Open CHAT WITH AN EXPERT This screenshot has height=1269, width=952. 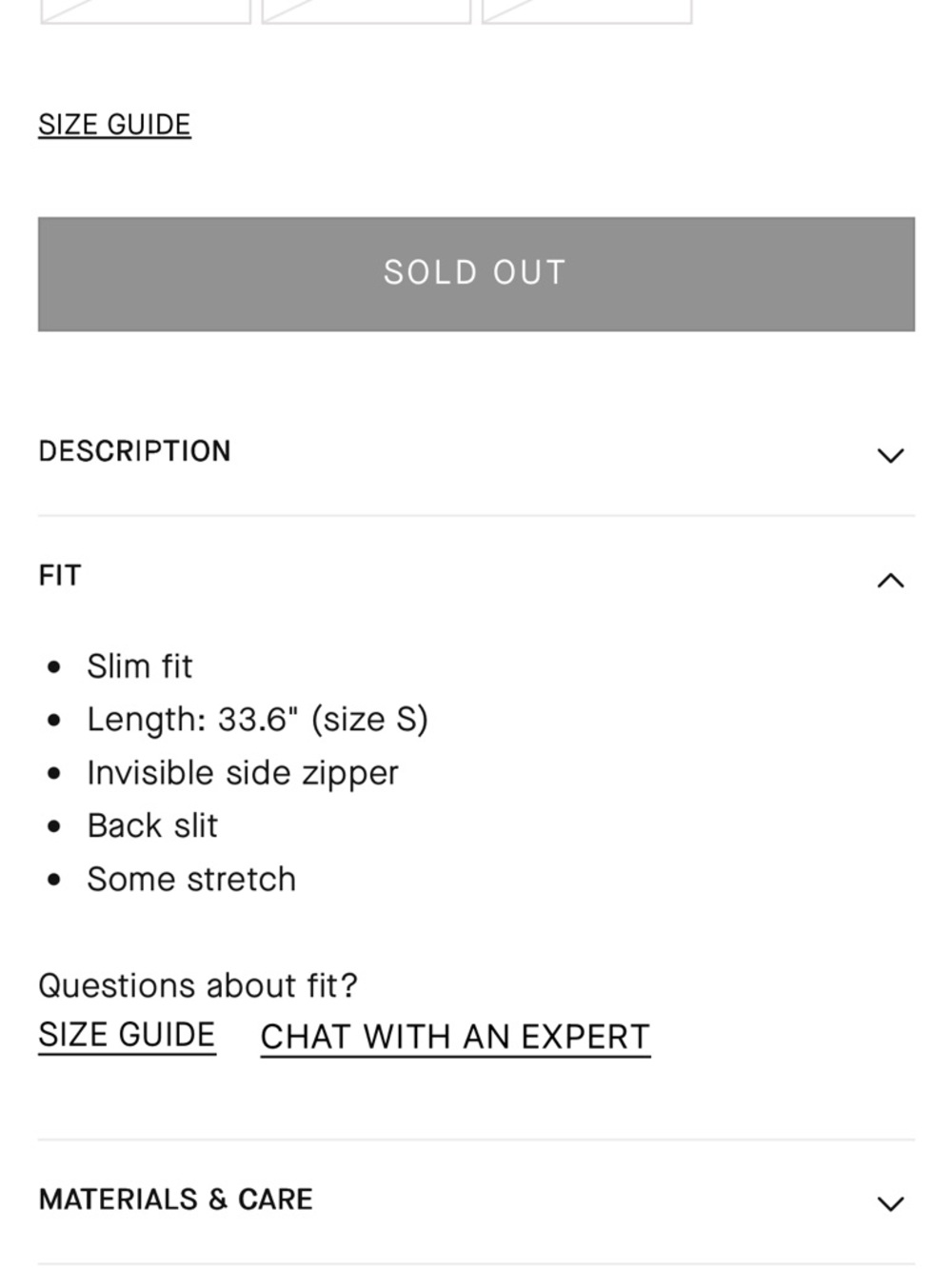[x=454, y=1037]
